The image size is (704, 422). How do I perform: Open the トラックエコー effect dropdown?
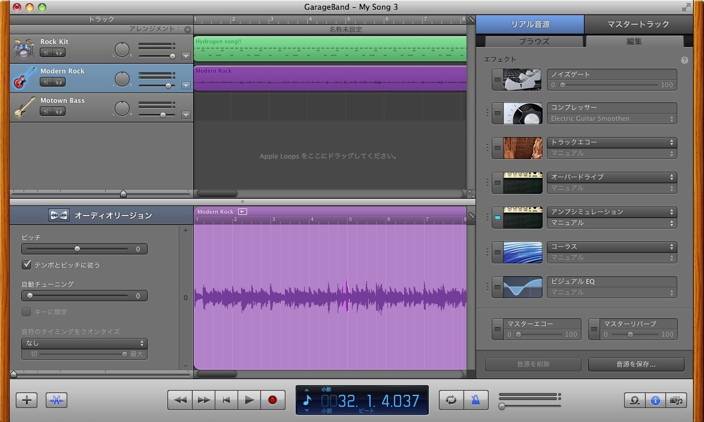coord(612,142)
